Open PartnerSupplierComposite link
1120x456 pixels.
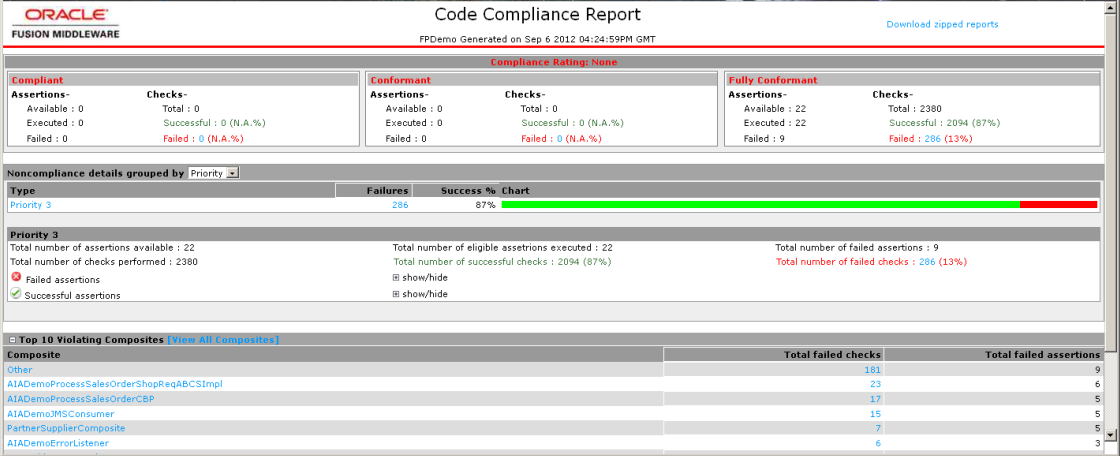tap(66, 428)
